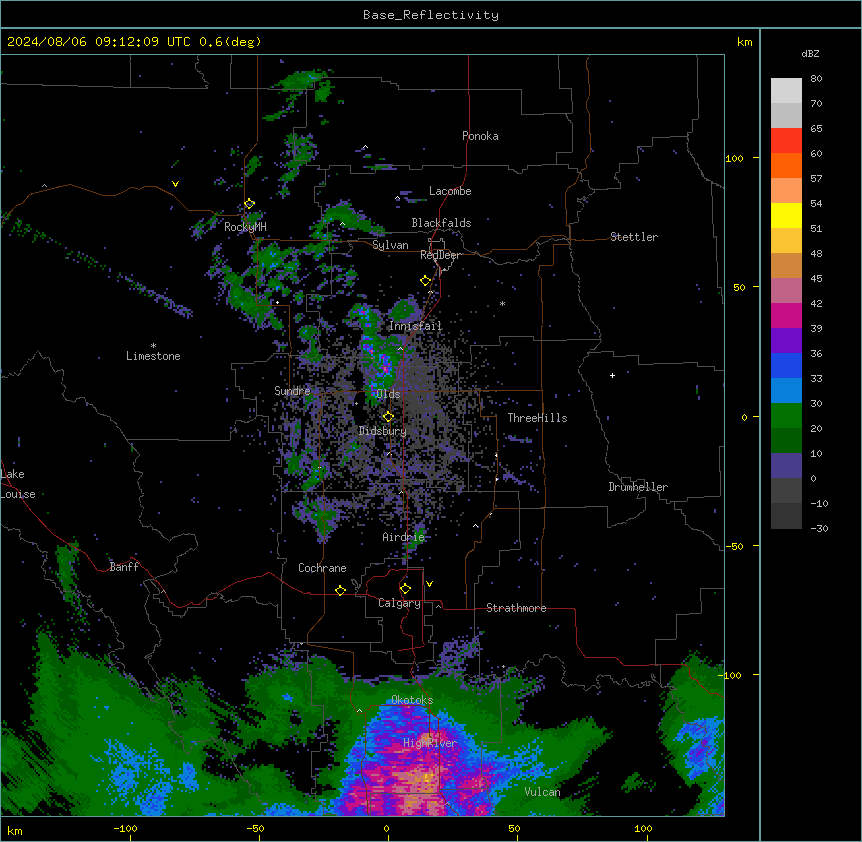
Task: Click the yellow marker below Olds
Action: (x=388, y=416)
